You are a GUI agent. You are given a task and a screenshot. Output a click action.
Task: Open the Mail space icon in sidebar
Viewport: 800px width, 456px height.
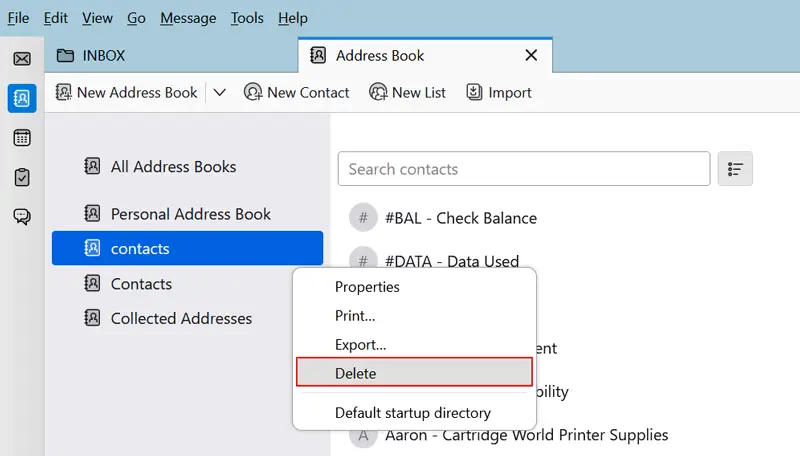[x=21, y=59]
